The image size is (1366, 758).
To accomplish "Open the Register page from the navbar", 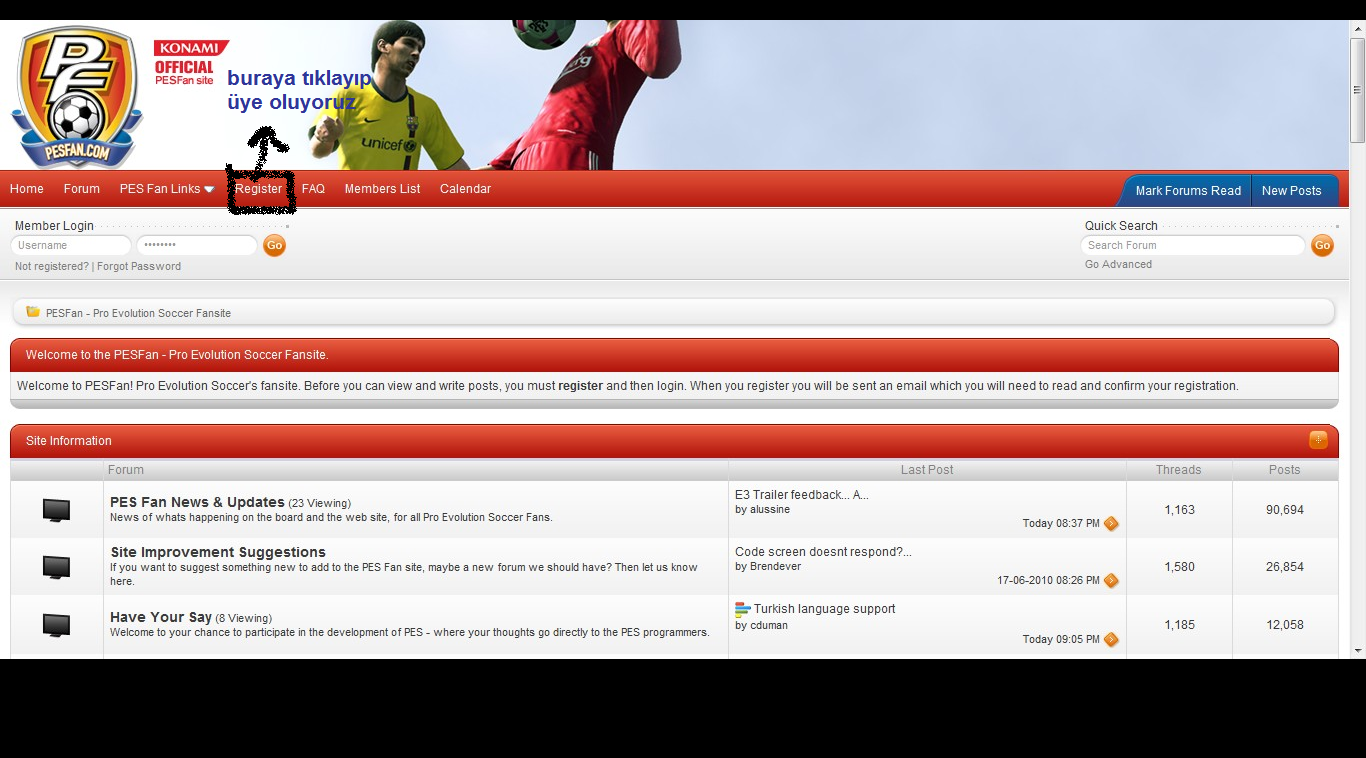I will tap(259, 189).
